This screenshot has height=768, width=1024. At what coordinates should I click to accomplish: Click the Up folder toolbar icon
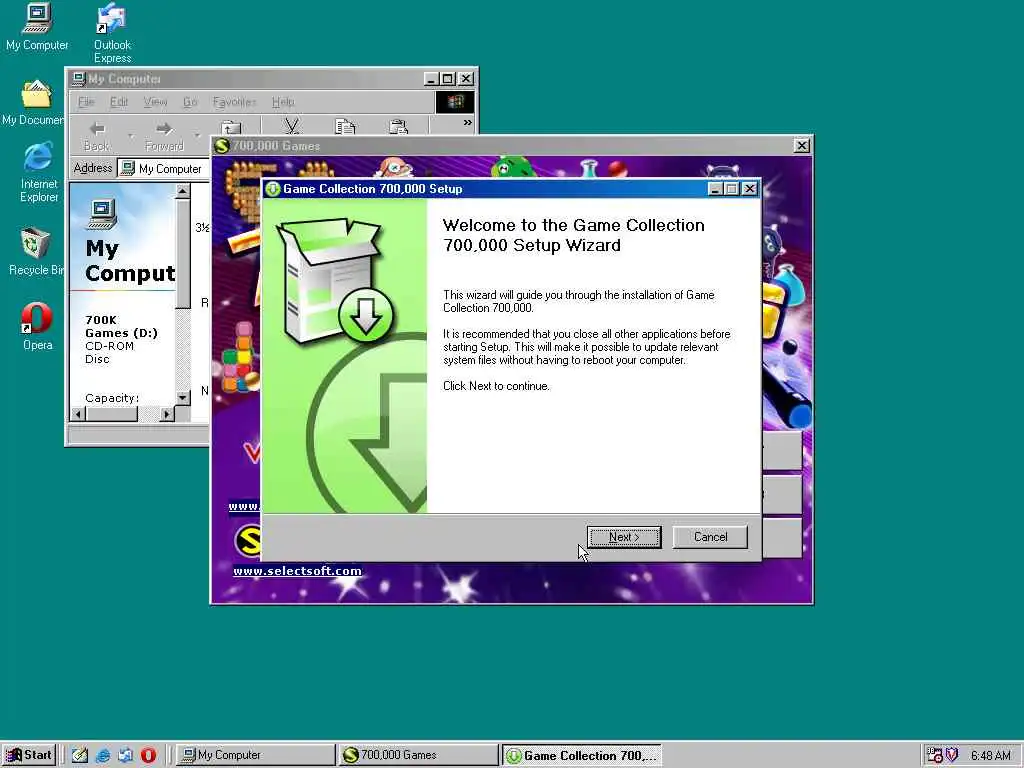[x=231, y=127]
